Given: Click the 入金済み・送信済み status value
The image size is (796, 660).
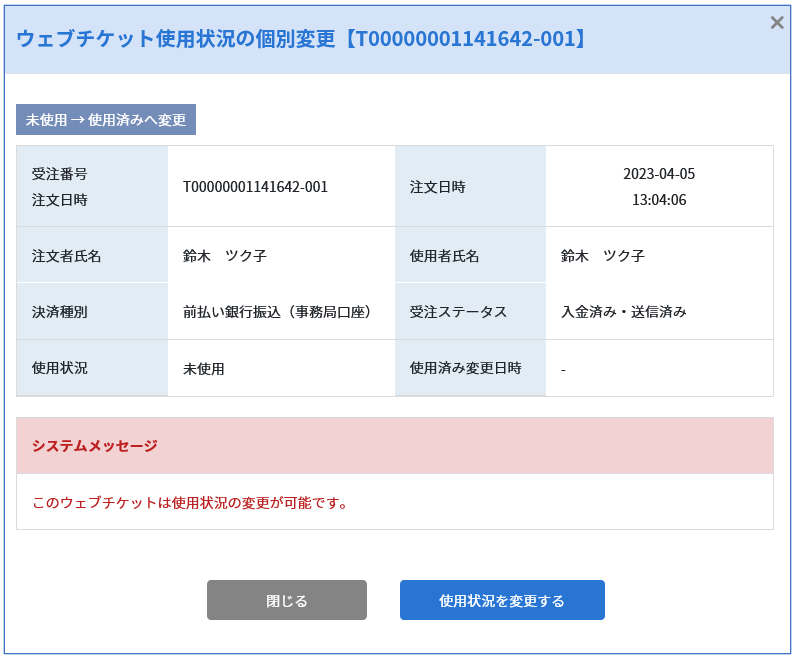Looking at the screenshot, I should coord(623,312).
